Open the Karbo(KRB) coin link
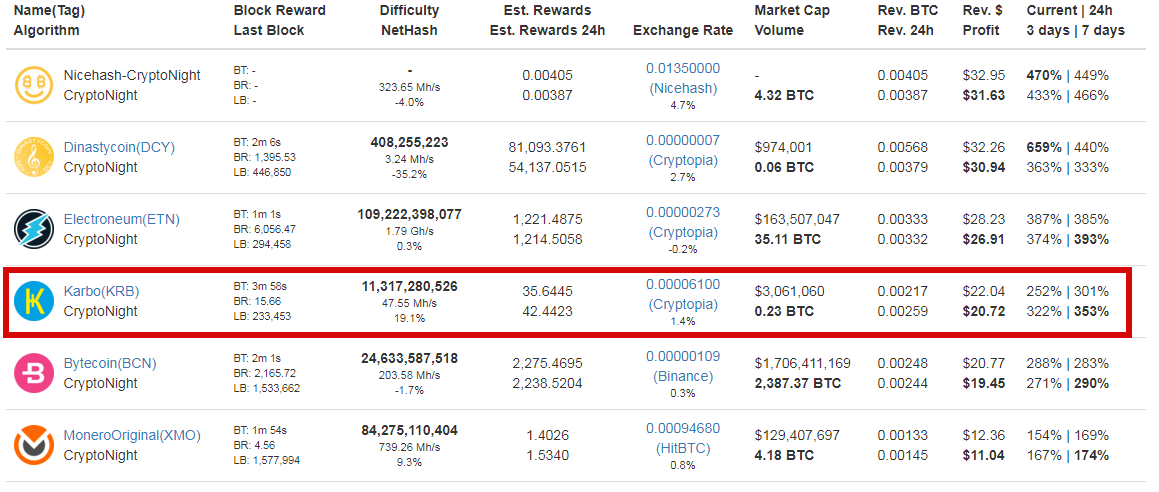This screenshot has width=1159, height=492. pyautogui.click(x=101, y=291)
